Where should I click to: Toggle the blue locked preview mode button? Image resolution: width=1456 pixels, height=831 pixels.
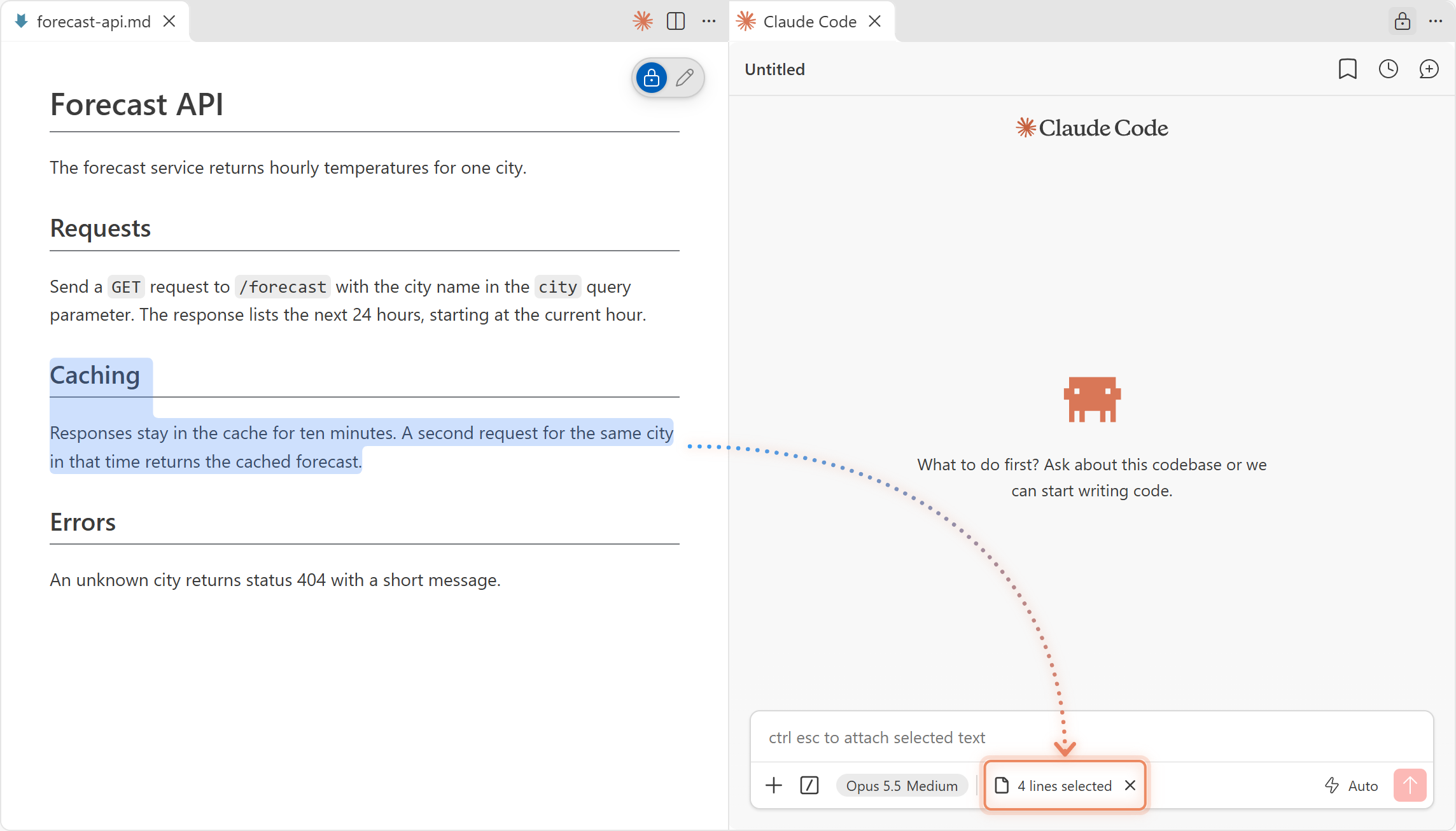tap(652, 78)
